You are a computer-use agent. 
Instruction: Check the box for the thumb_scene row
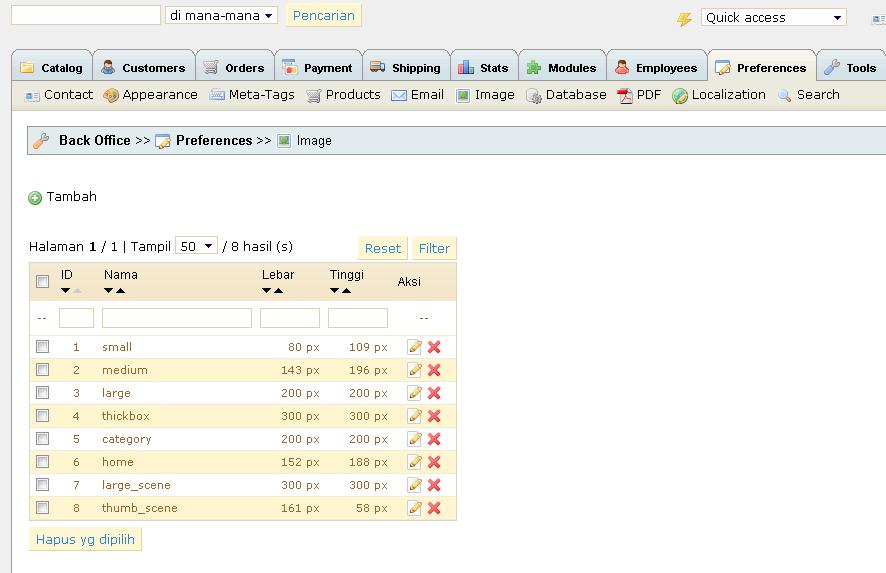(42, 507)
